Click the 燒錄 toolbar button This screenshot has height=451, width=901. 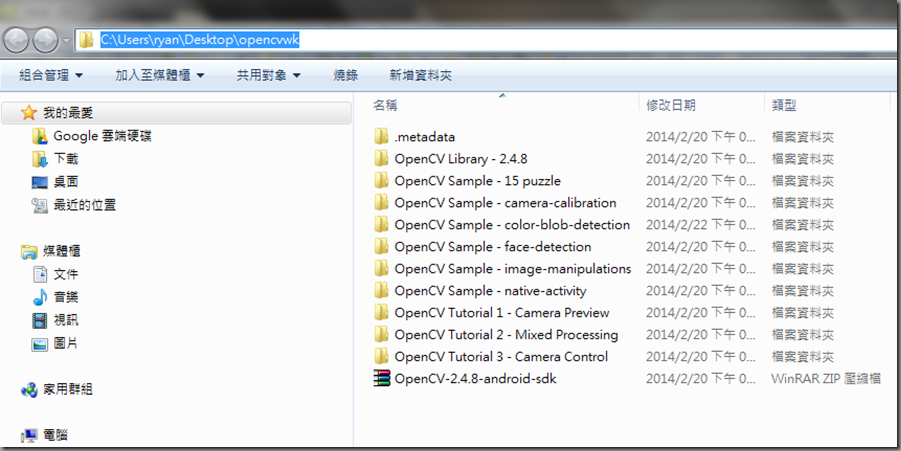(345, 75)
